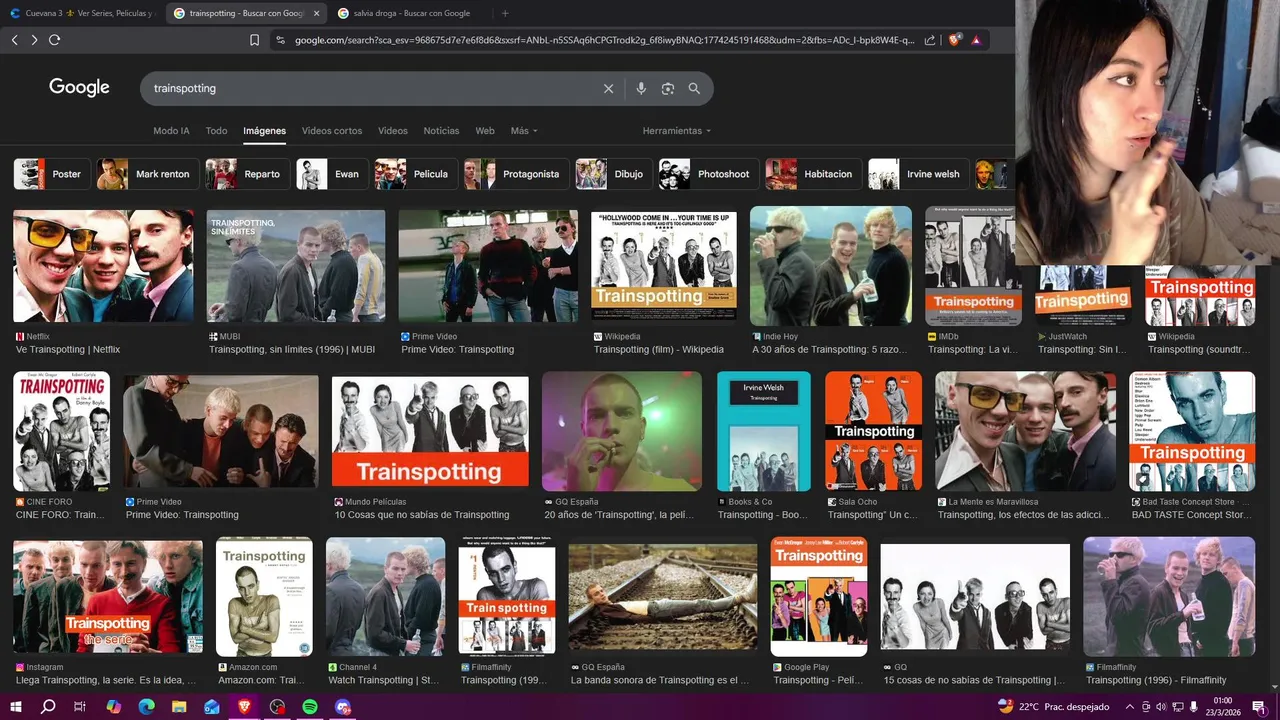Open the Wikipedia Trainspotting film poster image
1280x720 pixels.
click(x=664, y=265)
